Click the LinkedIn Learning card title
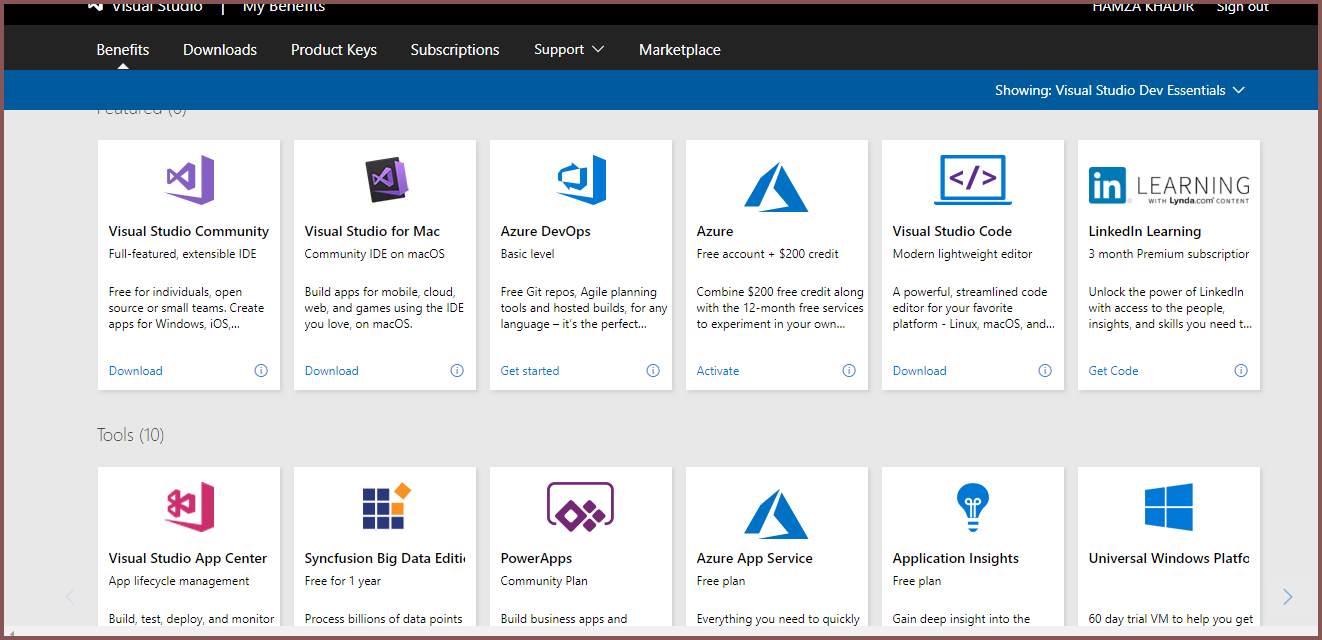Viewport: 1322px width, 640px height. [x=1145, y=231]
